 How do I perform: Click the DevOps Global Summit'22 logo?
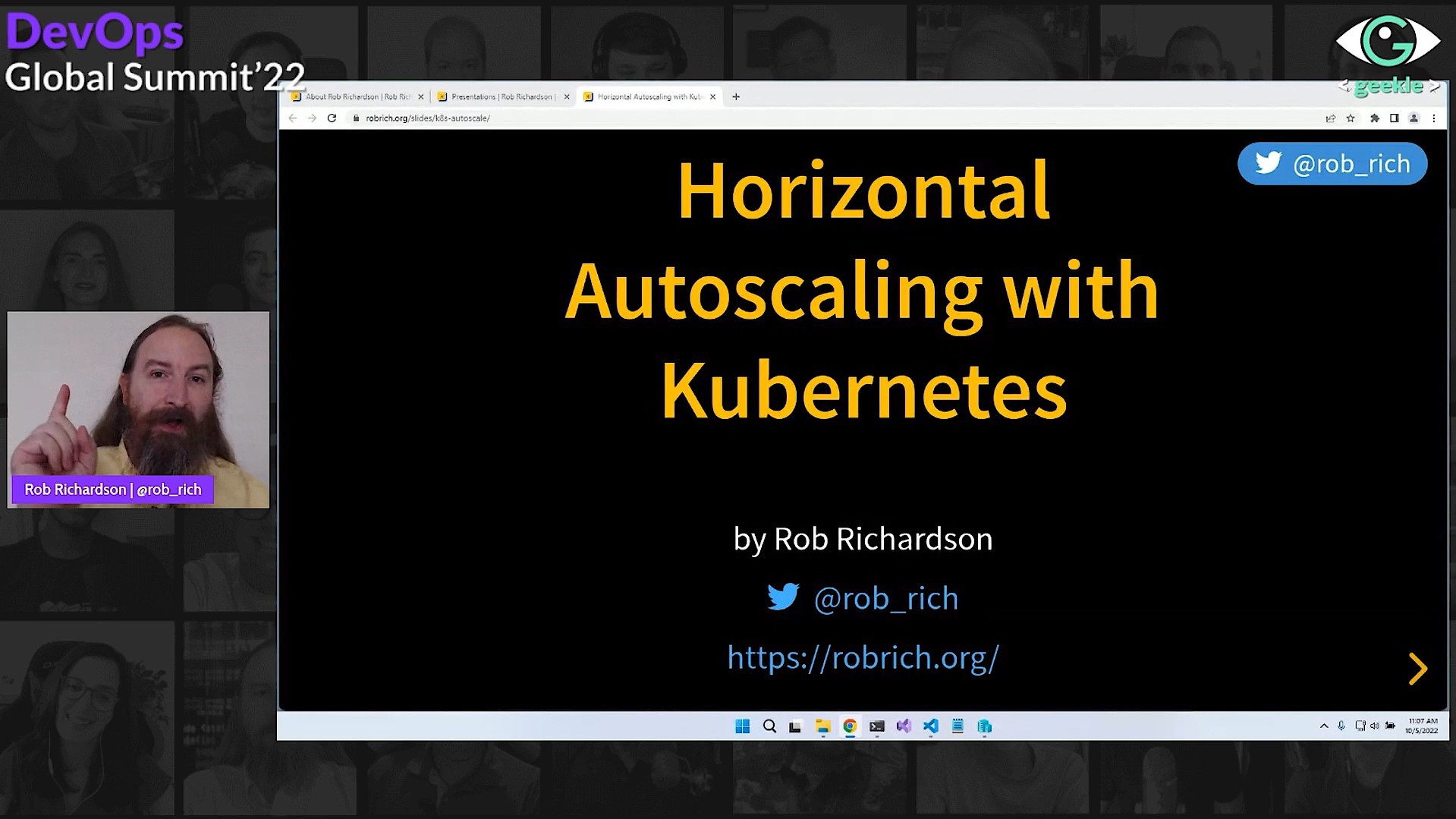click(155, 53)
